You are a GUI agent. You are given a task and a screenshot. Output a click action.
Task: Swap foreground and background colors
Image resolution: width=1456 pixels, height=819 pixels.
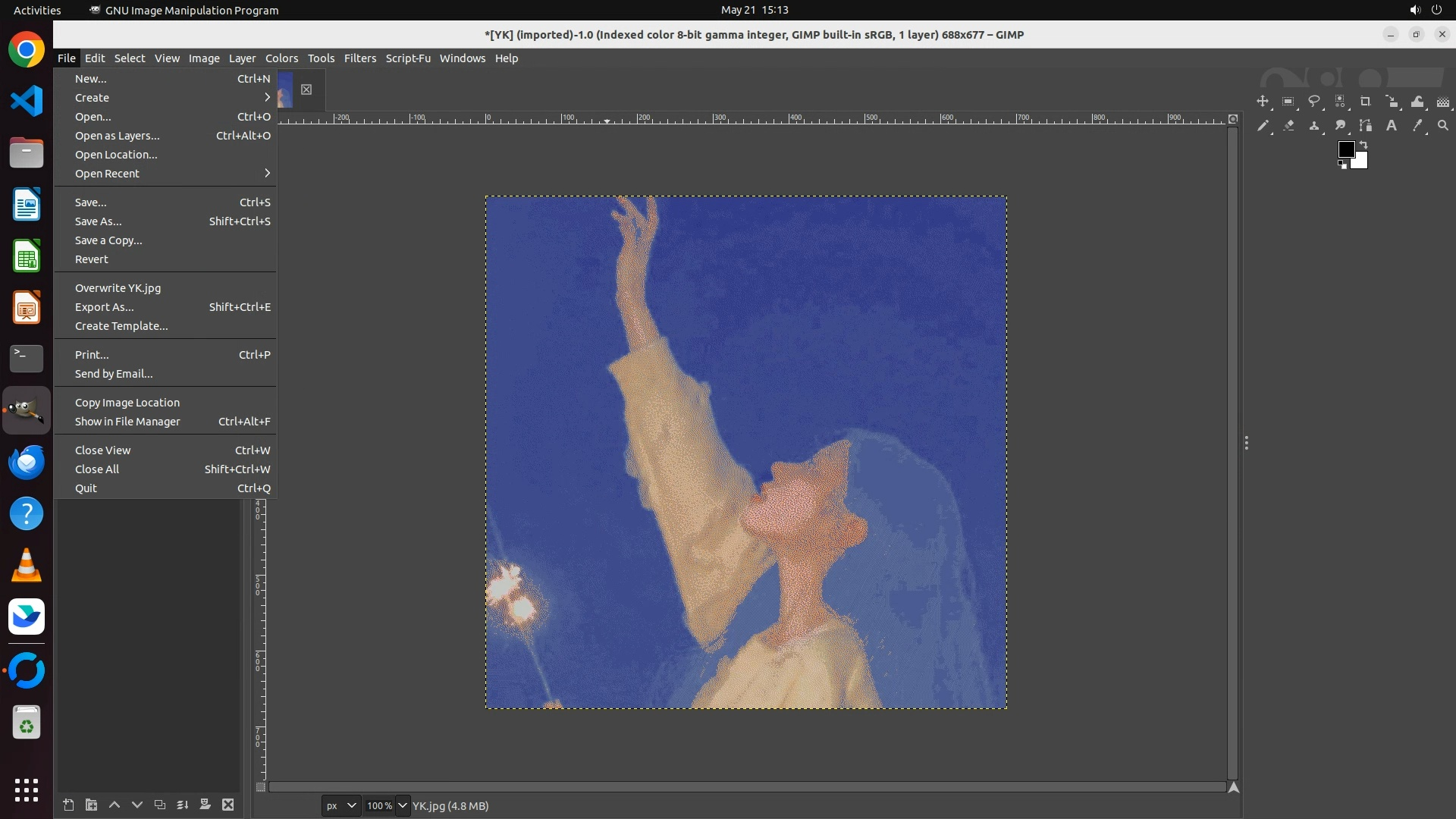coord(1363,144)
